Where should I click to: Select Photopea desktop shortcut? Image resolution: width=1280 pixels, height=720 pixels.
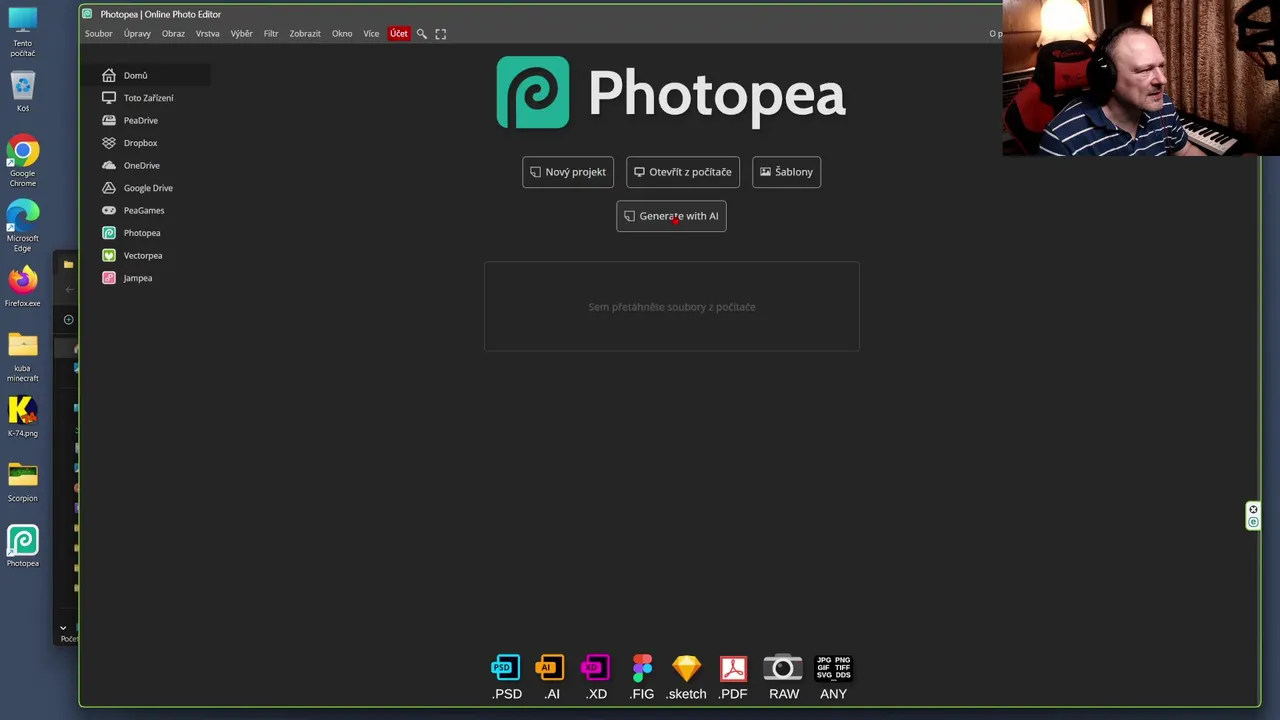[x=23, y=547]
